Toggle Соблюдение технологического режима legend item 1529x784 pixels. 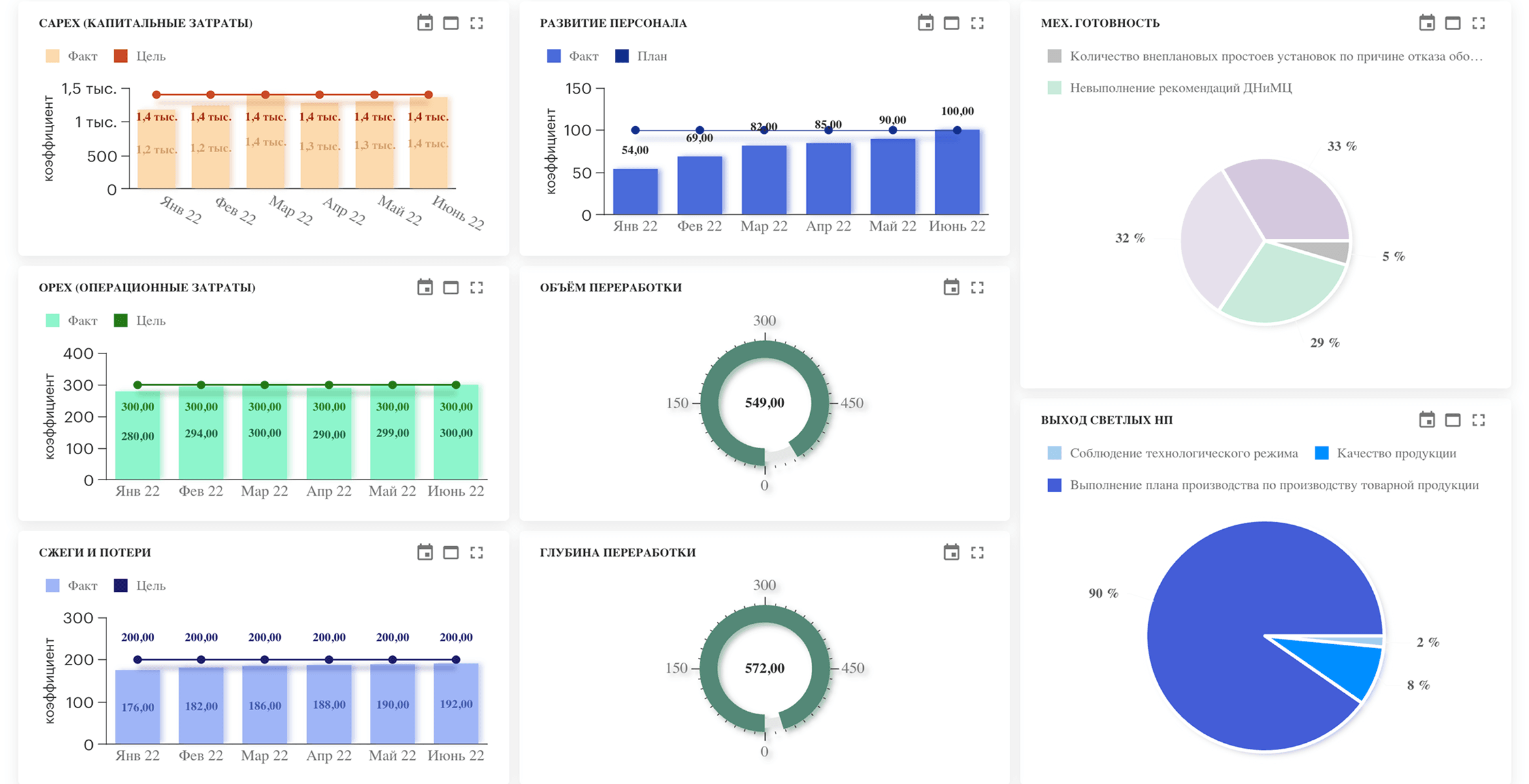(x=1173, y=453)
